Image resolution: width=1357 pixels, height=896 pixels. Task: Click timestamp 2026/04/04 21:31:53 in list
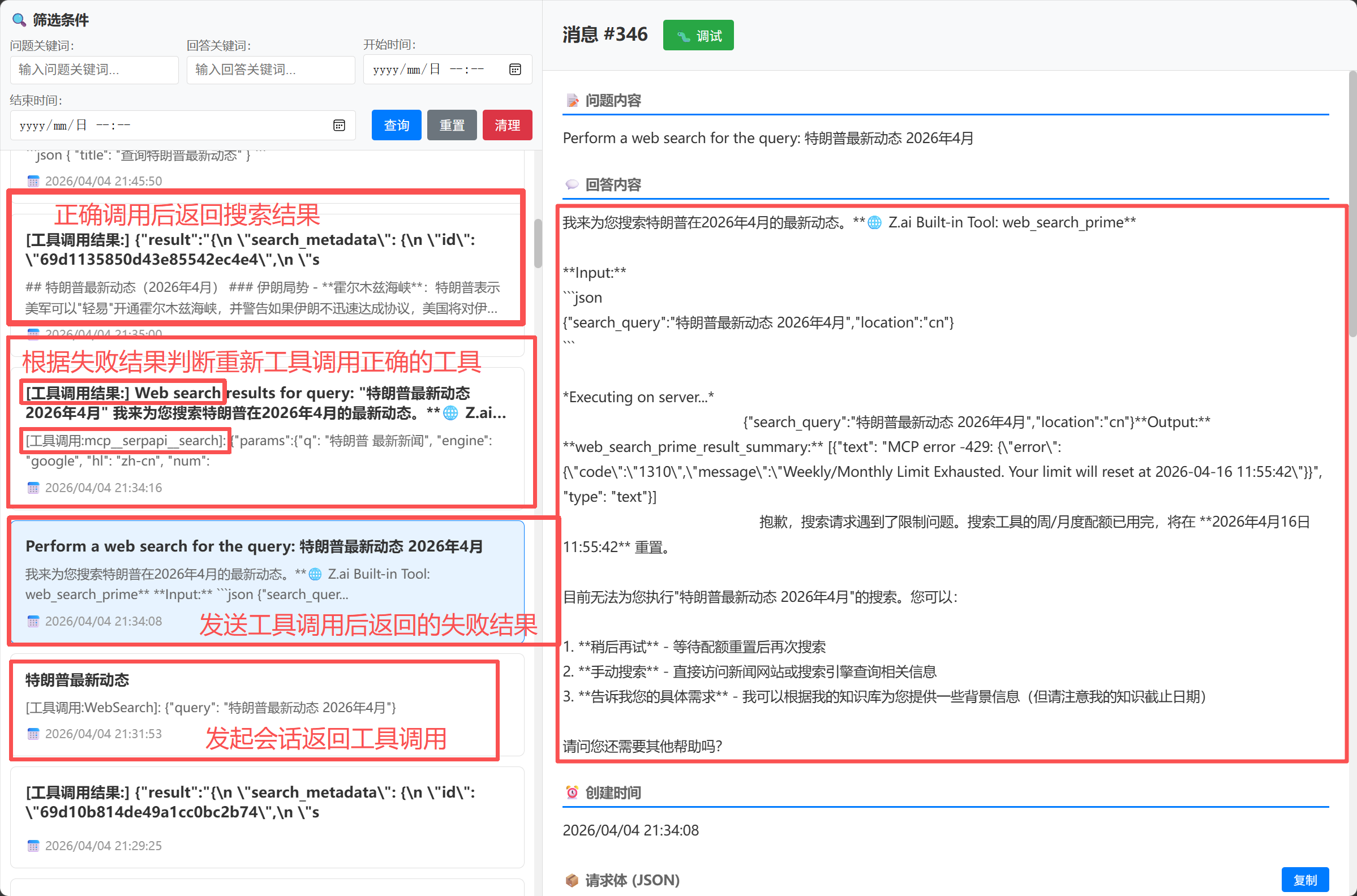pos(104,733)
